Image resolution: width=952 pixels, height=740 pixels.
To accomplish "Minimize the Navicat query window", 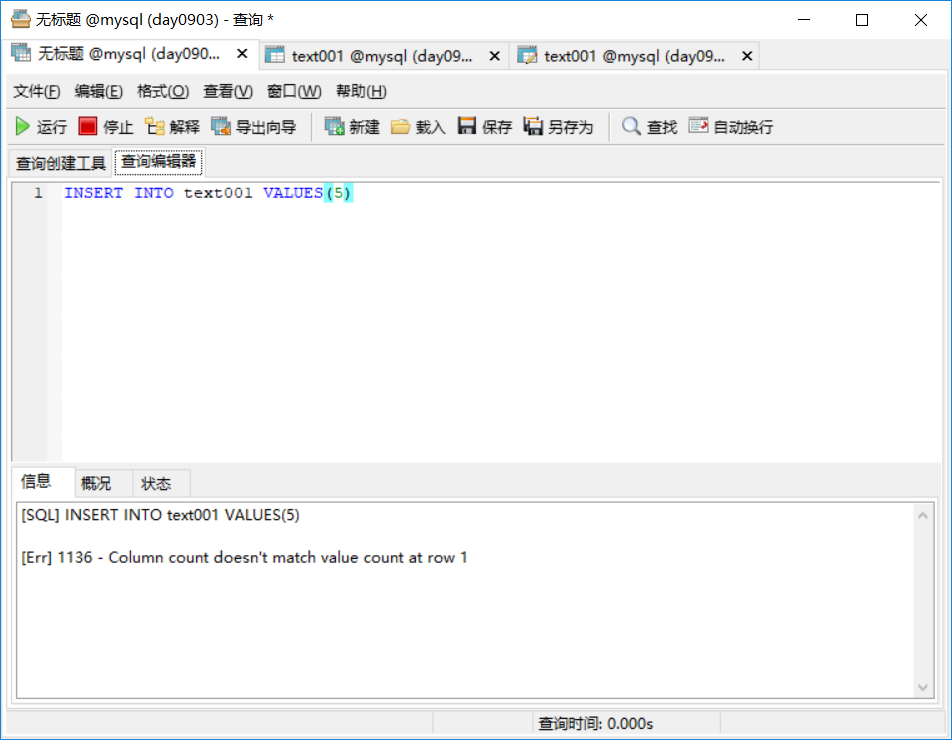I will [x=804, y=20].
